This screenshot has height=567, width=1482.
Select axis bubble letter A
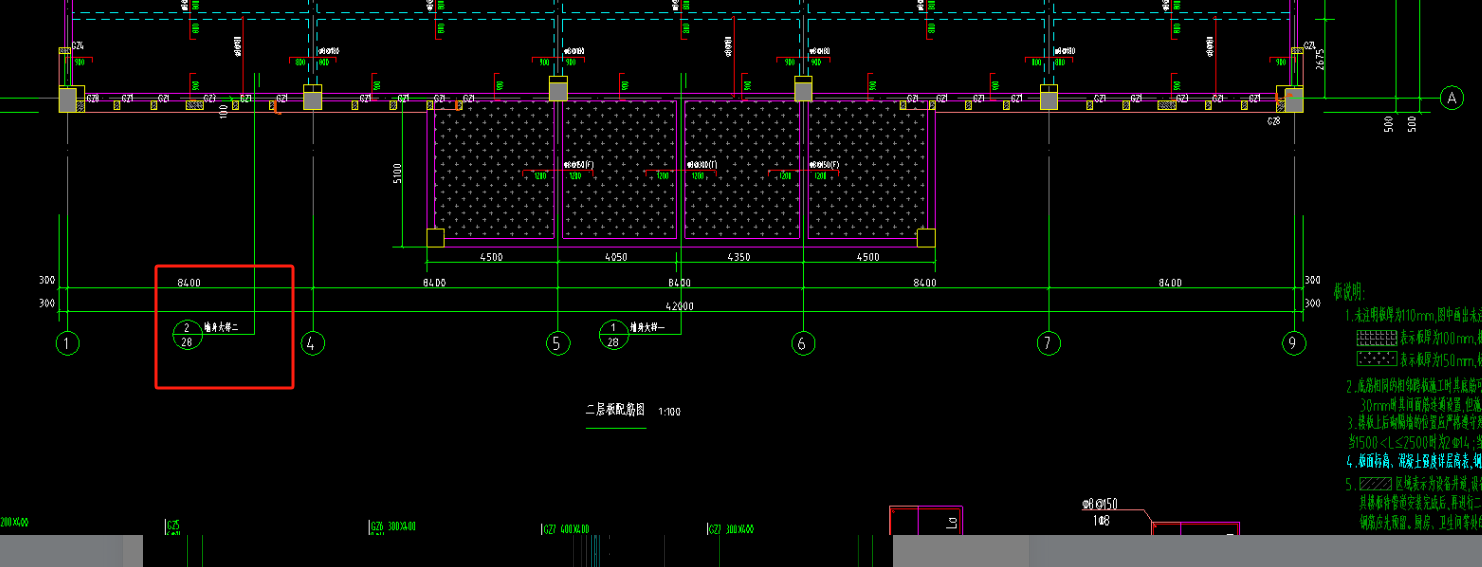(1451, 98)
